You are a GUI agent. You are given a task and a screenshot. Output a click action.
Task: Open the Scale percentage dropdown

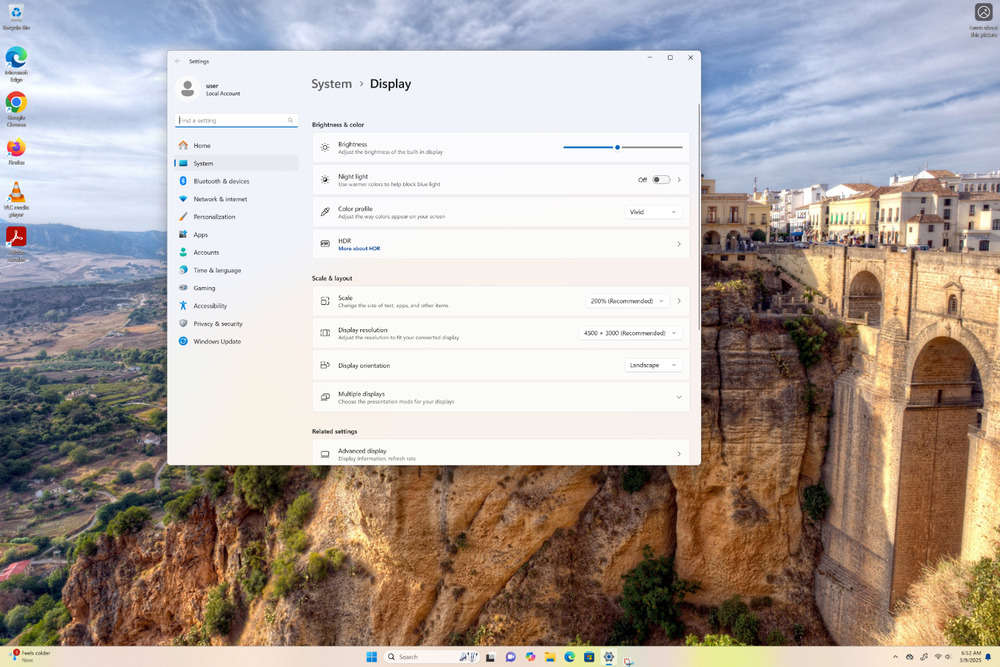[627, 301]
